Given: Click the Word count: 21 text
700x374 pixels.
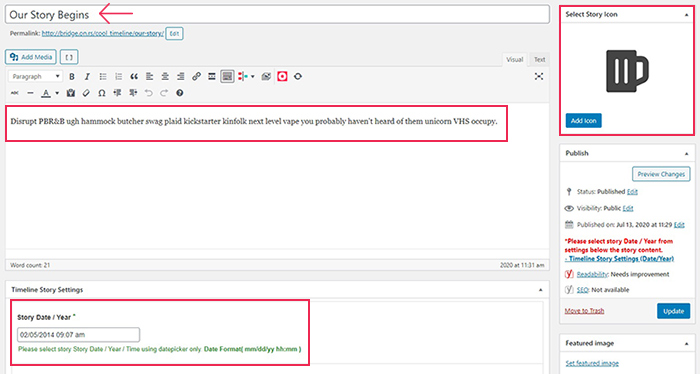Looking at the screenshot, I should (30, 265).
